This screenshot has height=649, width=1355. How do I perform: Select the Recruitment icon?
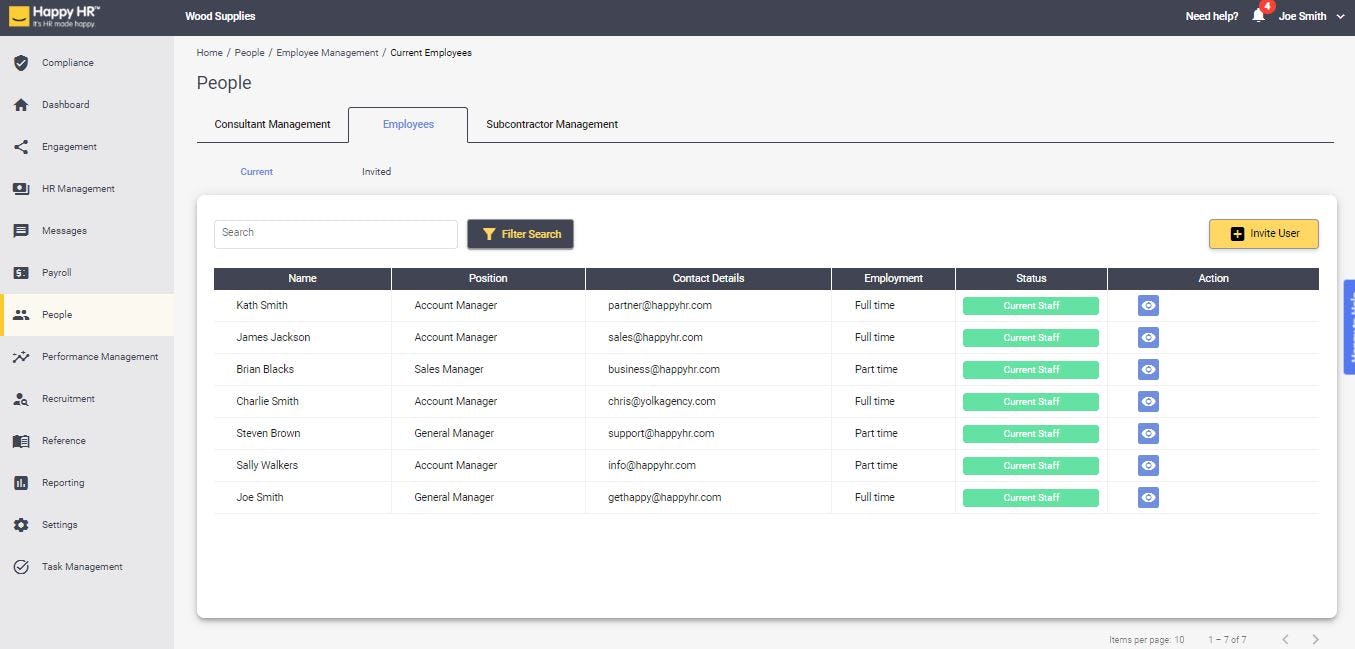pyautogui.click(x=21, y=398)
